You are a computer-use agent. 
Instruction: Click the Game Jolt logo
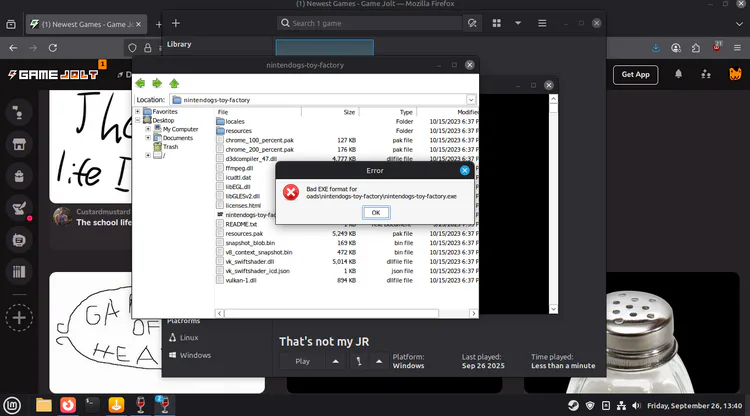pyautogui.click(x=53, y=75)
